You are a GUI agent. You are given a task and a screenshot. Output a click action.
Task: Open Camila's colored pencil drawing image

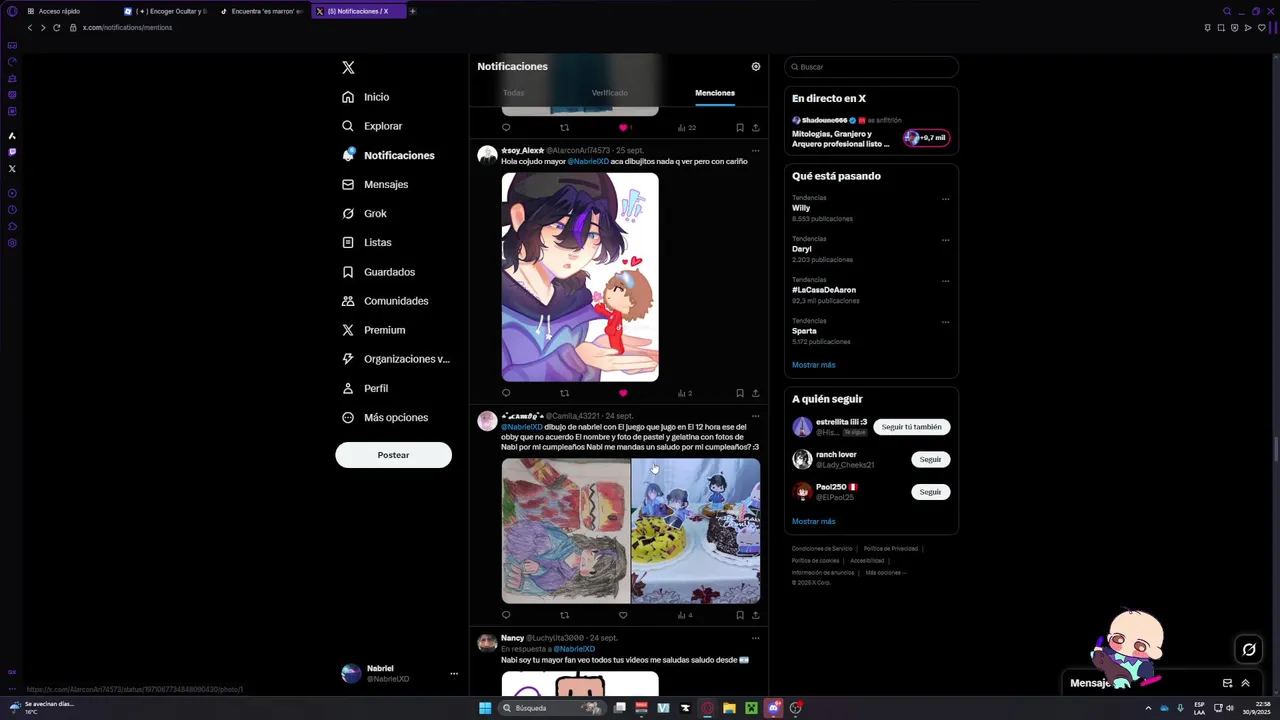[566, 531]
